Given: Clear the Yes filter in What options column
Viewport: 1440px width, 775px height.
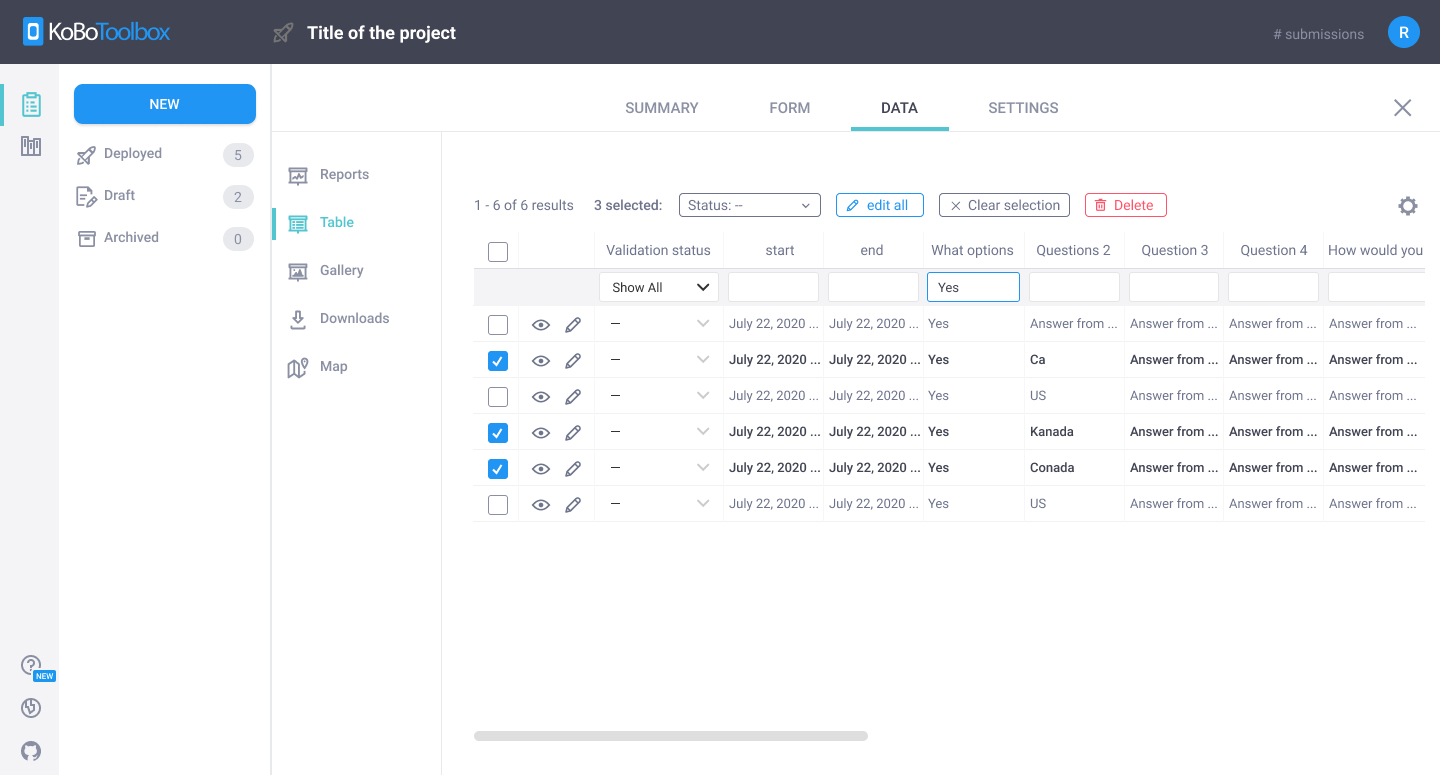Looking at the screenshot, I should [973, 287].
